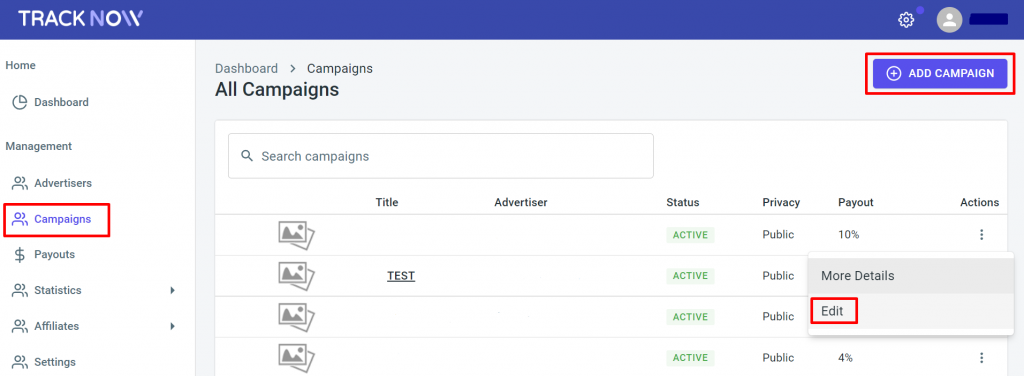
Task: Click the Advertisers people icon
Action: pos(20,183)
